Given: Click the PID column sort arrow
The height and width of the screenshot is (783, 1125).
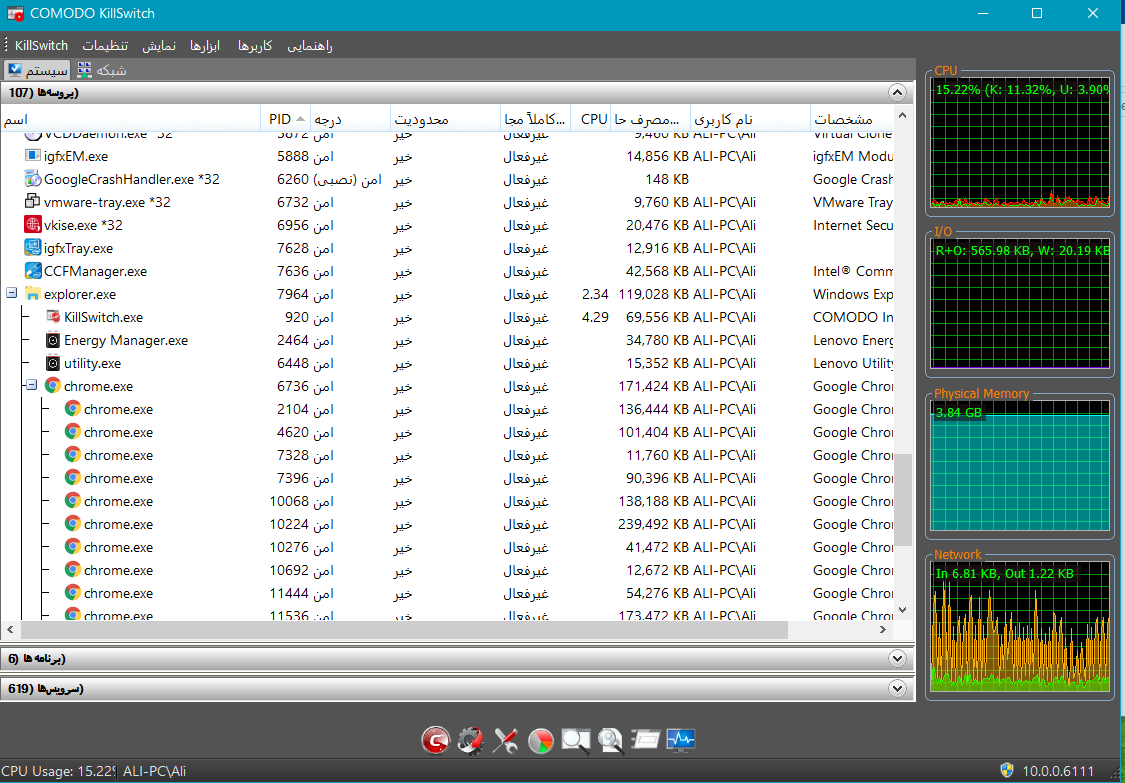Looking at the screenshot, I should point(301,119).
